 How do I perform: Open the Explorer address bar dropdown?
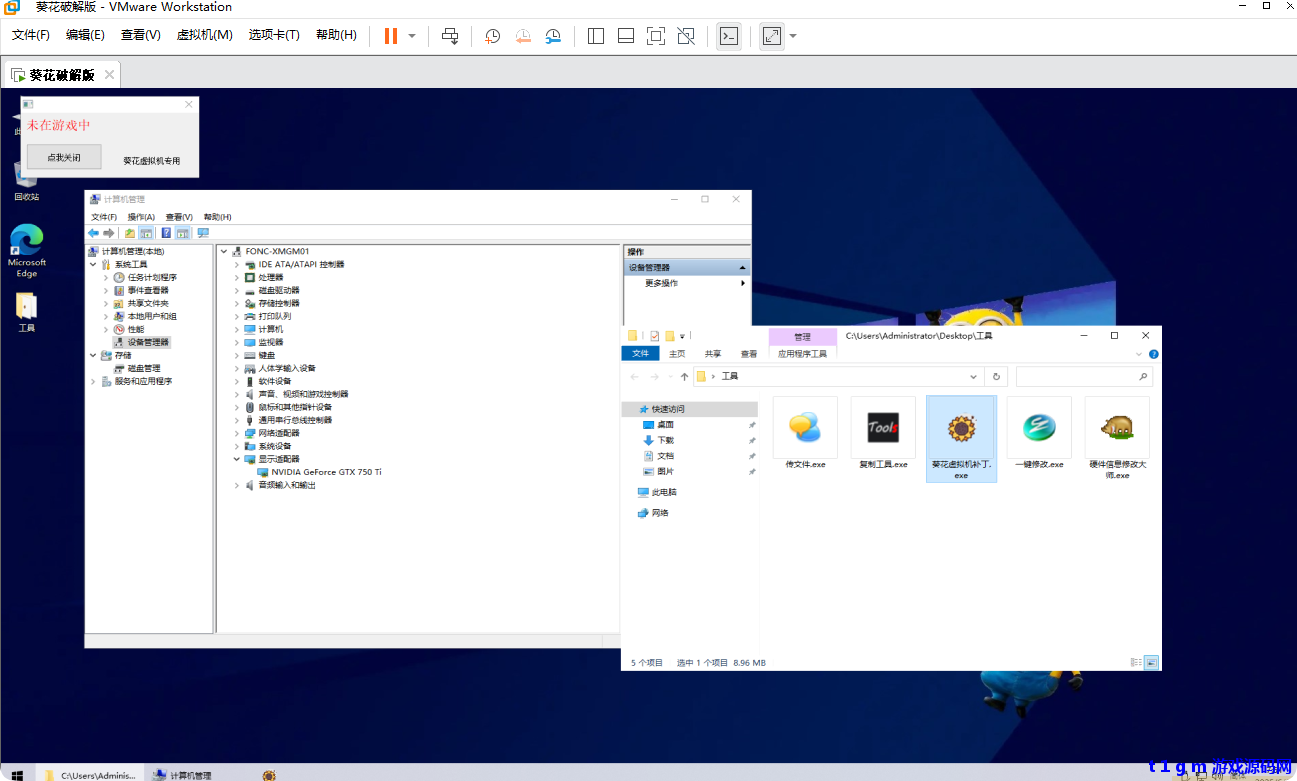(x=973, y=376)
